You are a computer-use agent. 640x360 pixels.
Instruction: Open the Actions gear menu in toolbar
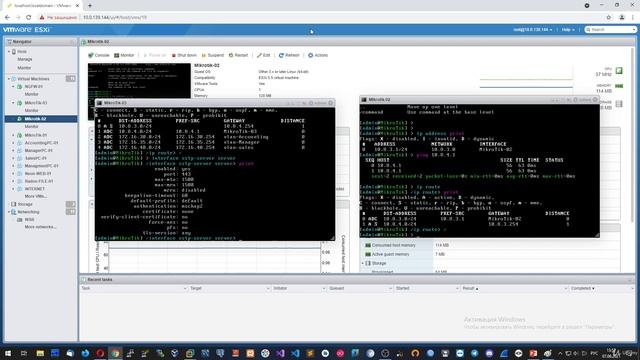click(x=318, y=55)
